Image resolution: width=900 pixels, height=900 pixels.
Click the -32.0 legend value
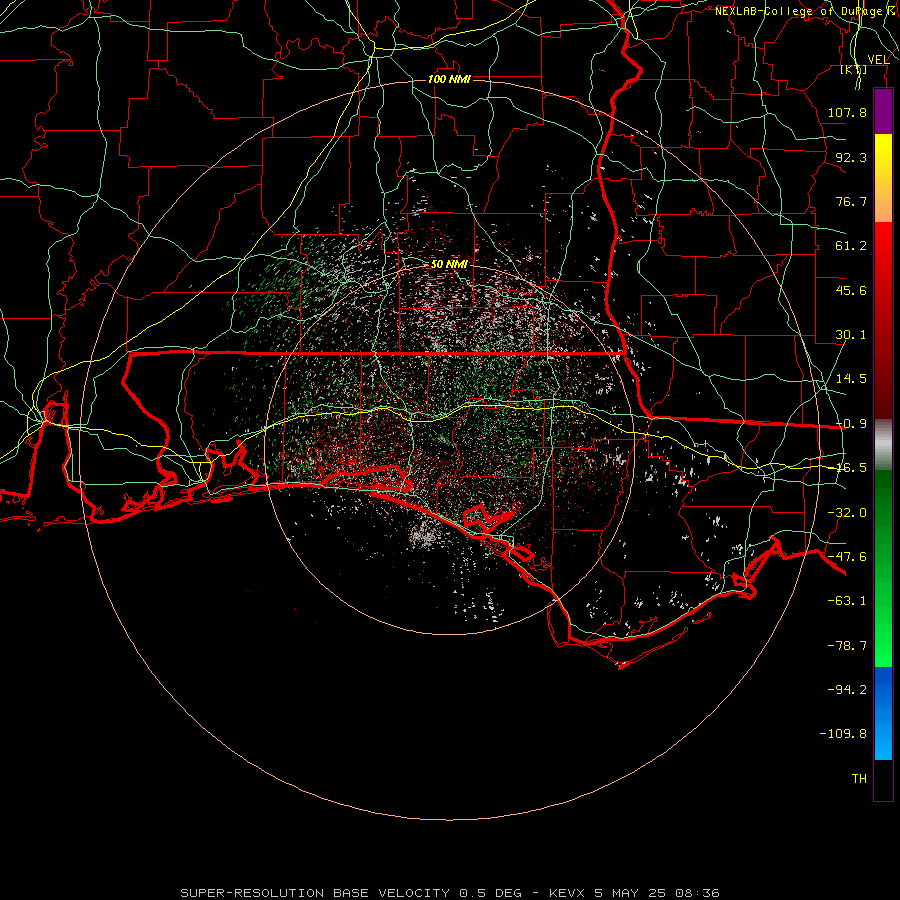[847, 513]
